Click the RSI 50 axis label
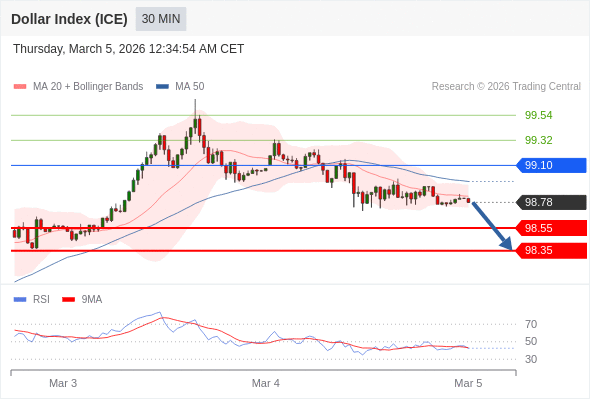 coord(531,342)
